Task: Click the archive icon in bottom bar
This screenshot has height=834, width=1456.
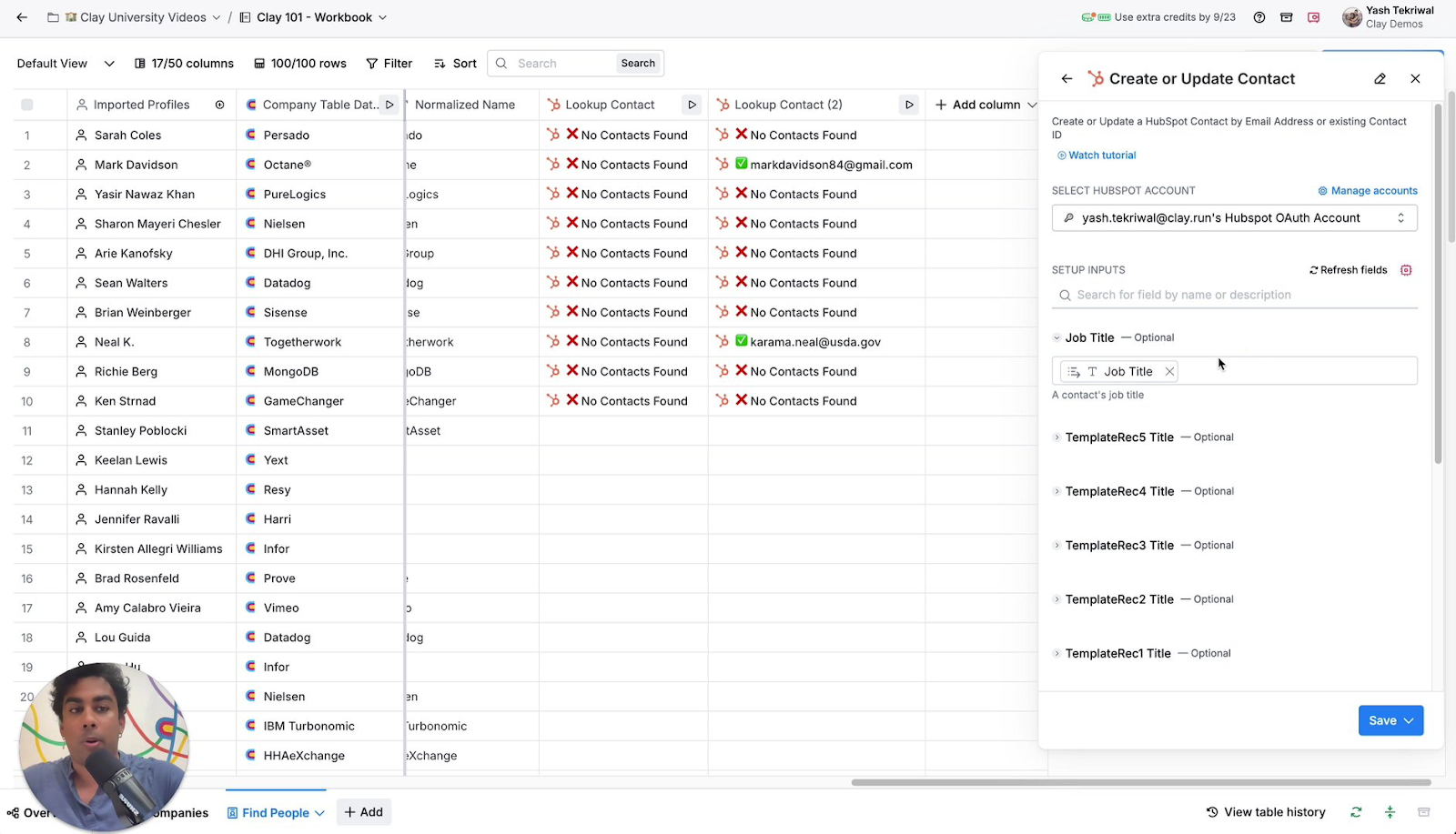Action: tap(1424, 812)
